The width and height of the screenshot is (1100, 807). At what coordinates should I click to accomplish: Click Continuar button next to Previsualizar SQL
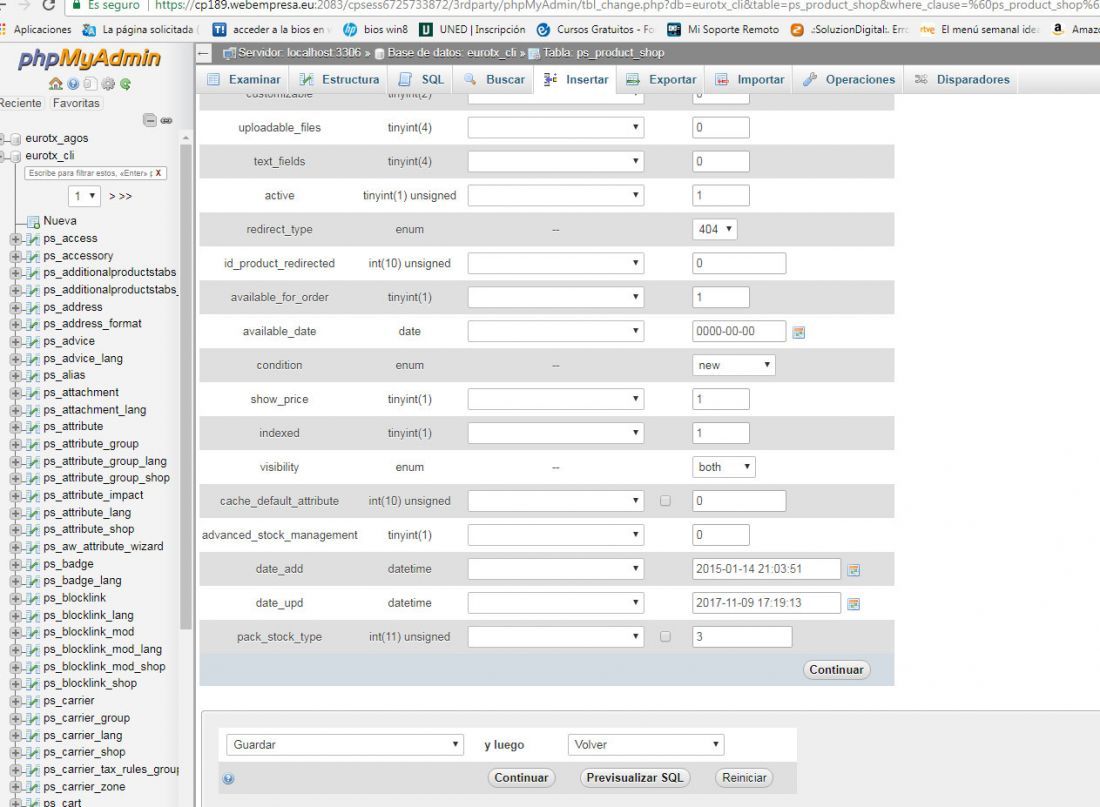coord(521,778)
